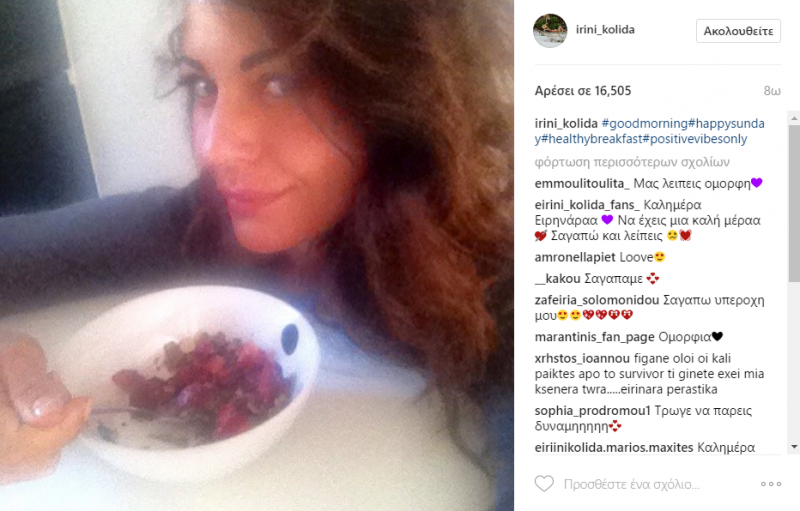Click the Ακολουθείτε following button
The image size is (800, 511).
pyautogui.click(x=738, y=31)
